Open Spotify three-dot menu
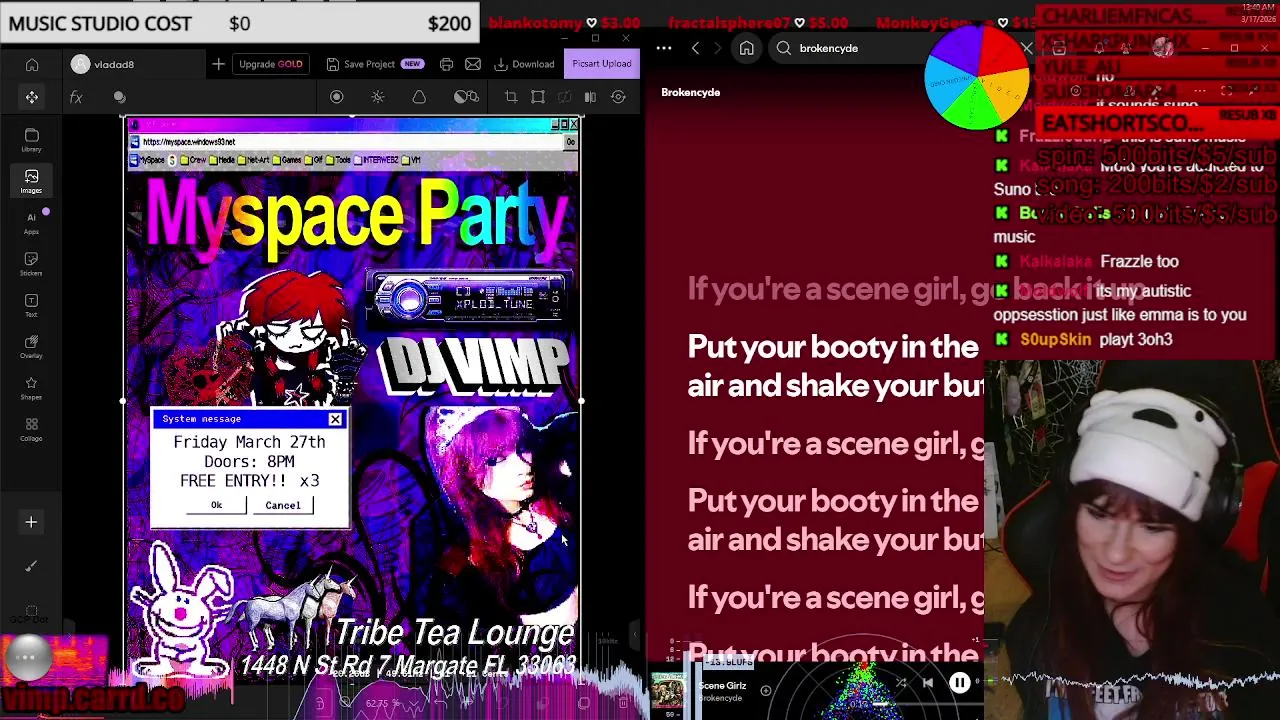The height and width of the screenshot is (720, 1280). tap(664, 48)
